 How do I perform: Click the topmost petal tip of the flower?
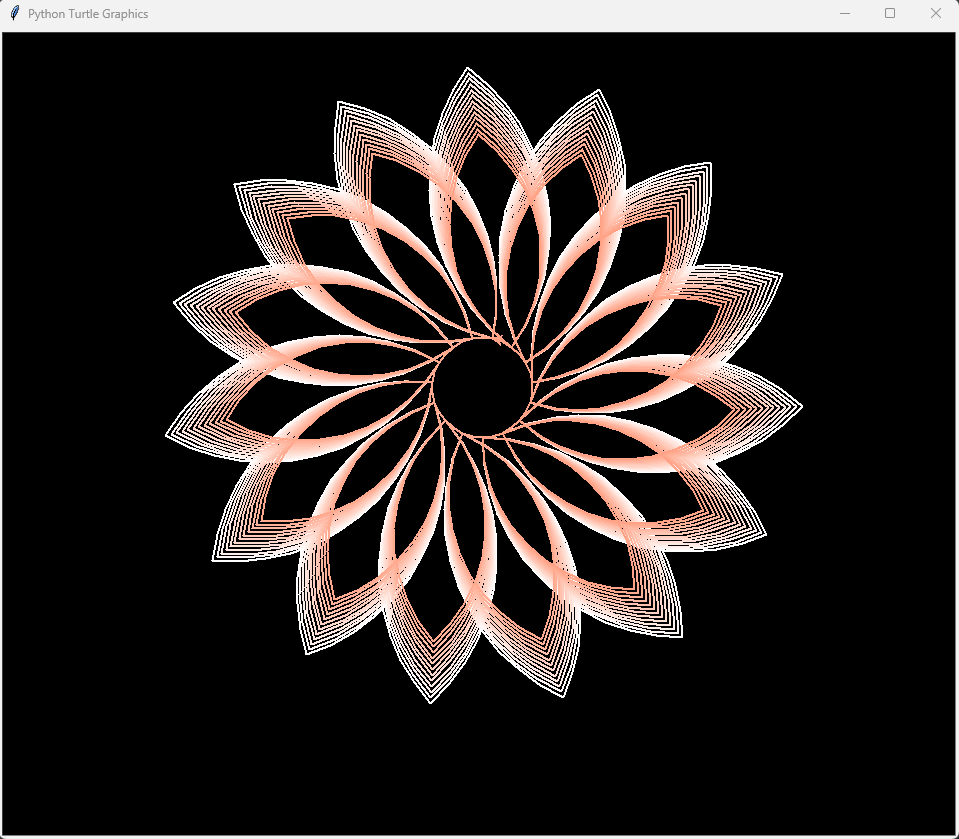pos(467,70)
